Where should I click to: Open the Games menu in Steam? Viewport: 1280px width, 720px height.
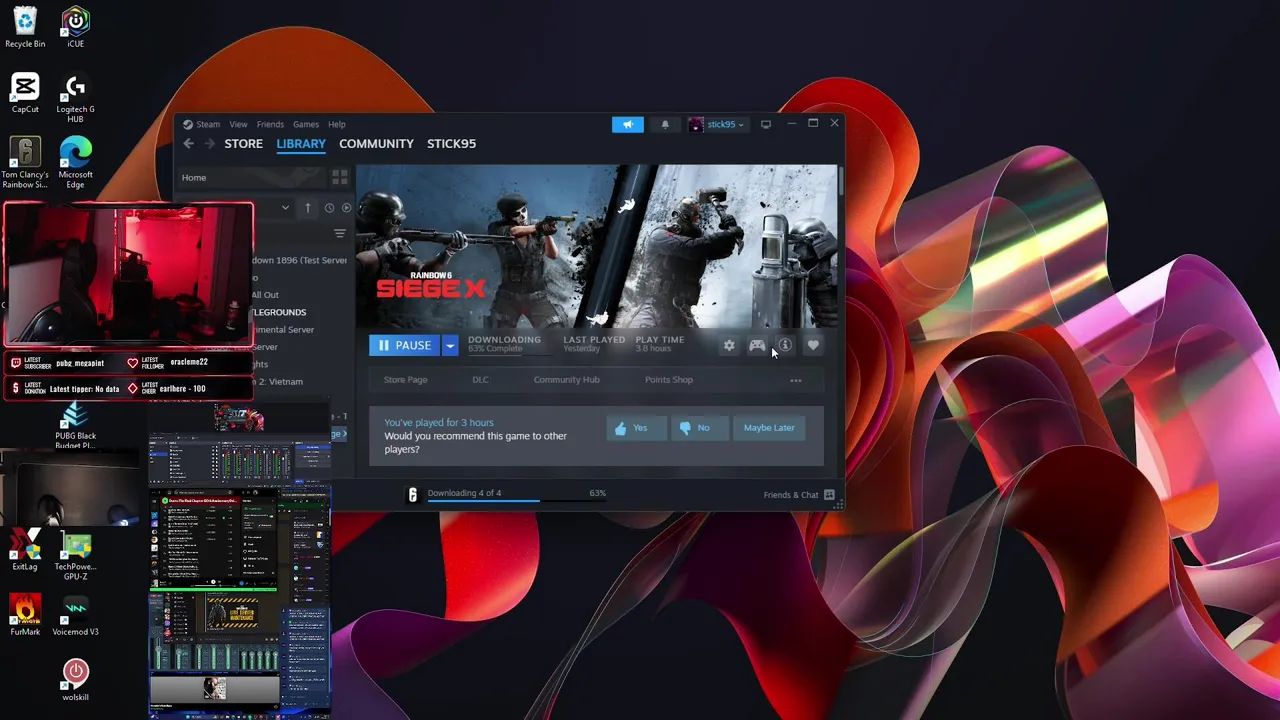(306, 124)
